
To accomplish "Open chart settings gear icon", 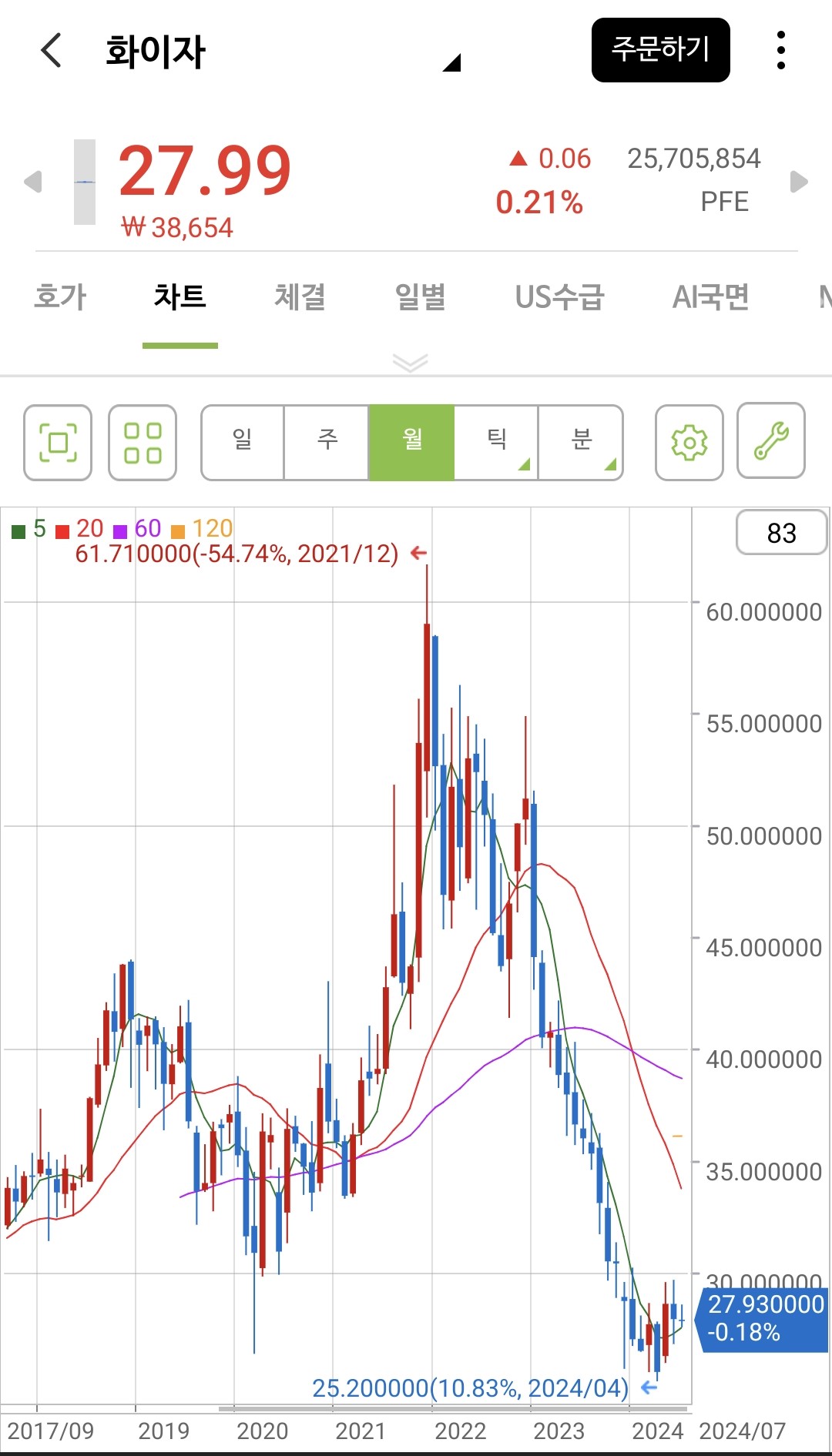I will (689, 443).
